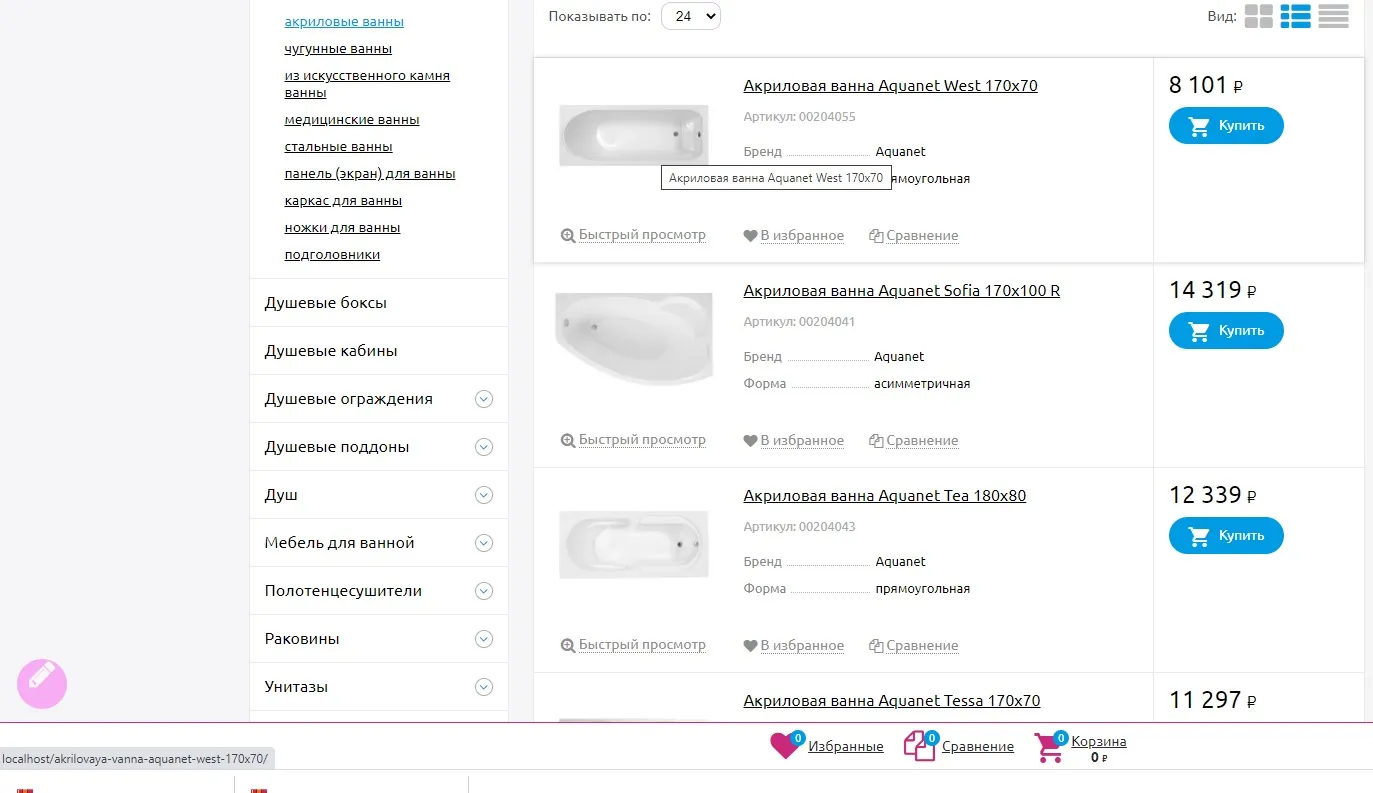
Task: Open Избранные link in bottom bar
Action: pos(846,747)
